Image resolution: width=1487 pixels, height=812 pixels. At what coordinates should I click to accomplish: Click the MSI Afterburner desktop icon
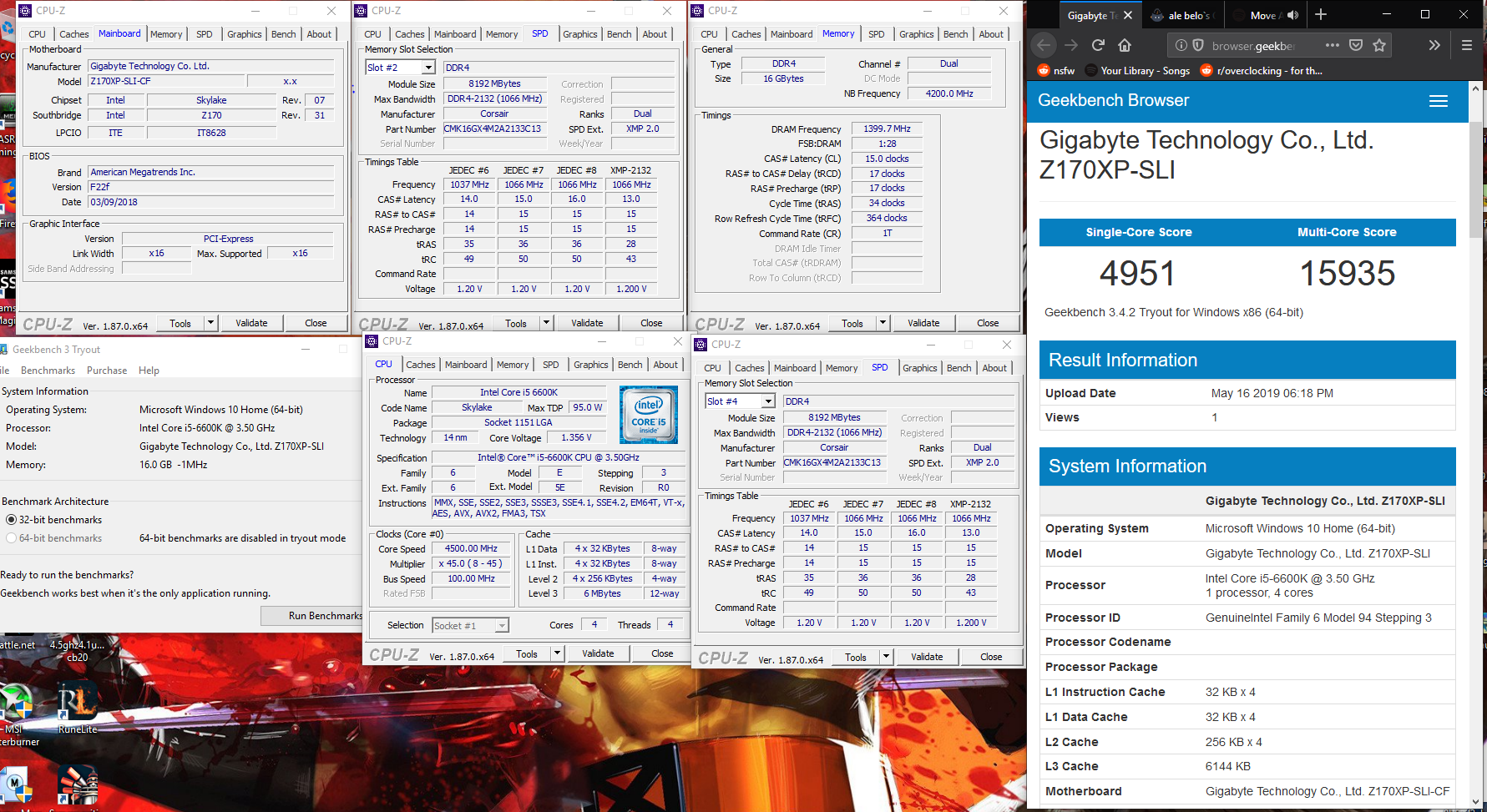coord(17,714)
